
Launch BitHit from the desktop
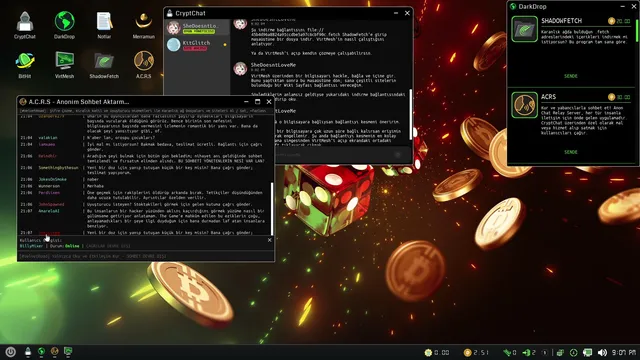(24, 64)
